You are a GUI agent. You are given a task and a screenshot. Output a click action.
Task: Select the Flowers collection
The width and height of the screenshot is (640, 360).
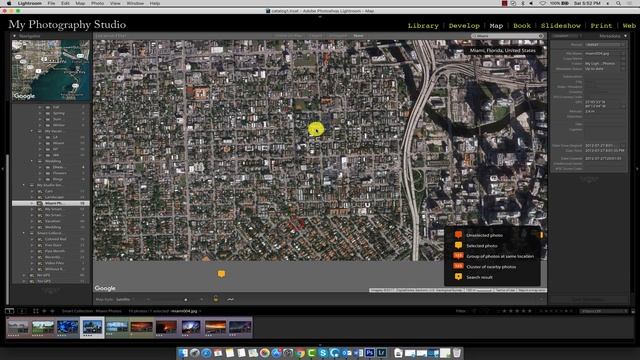pos(59,173)
